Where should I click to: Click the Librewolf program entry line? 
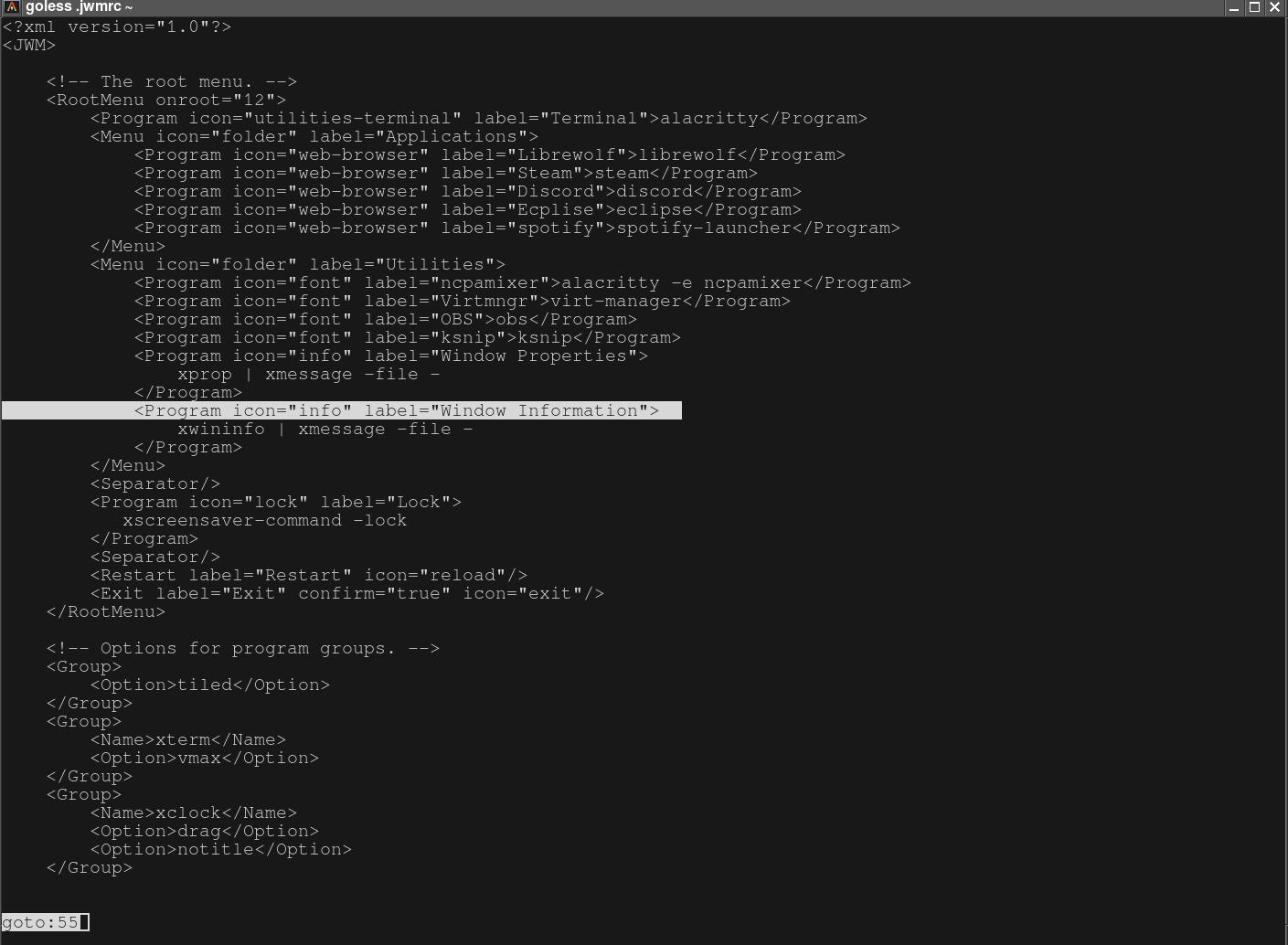[489, 155]
